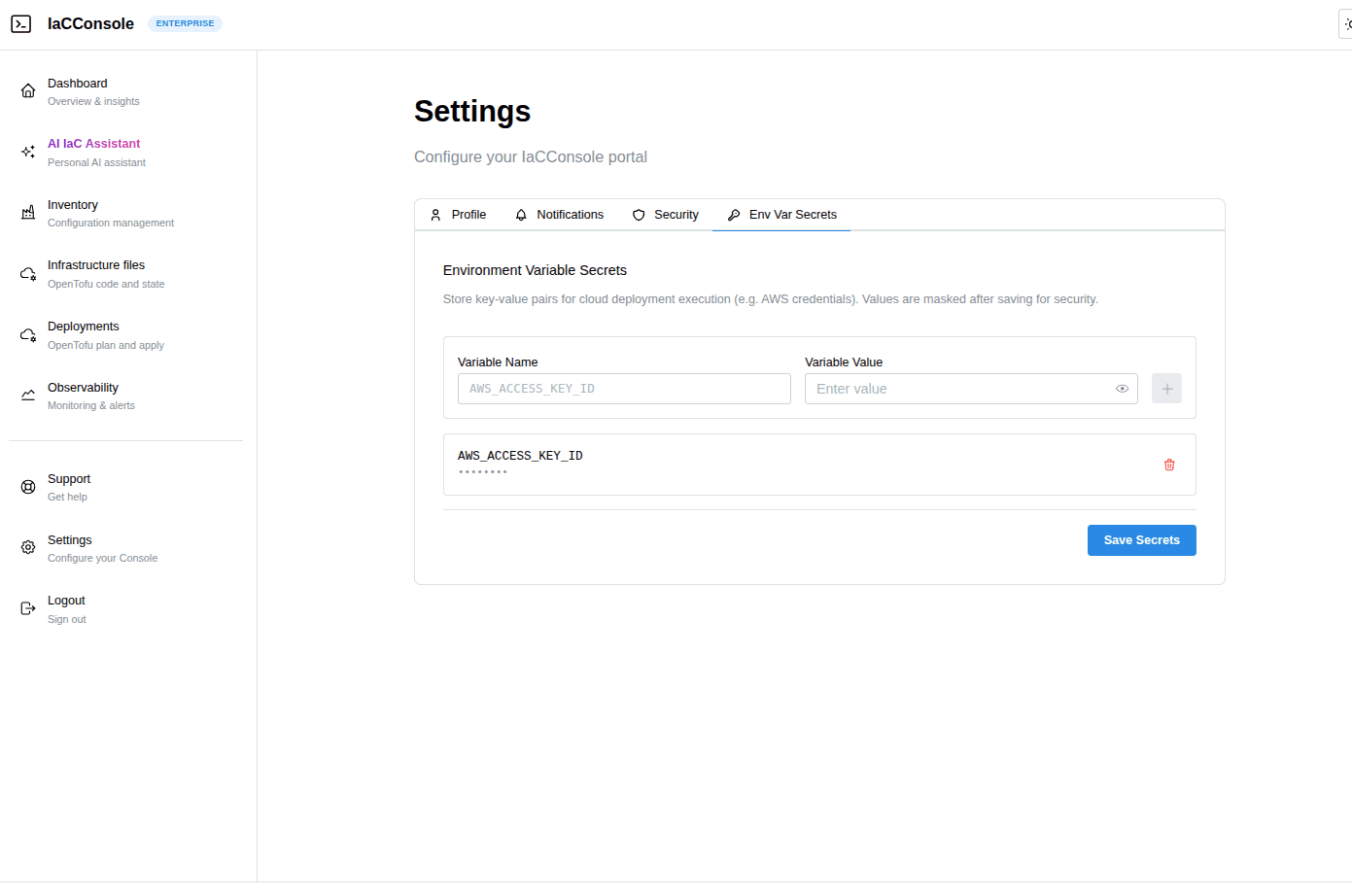Focus the Variable Name input field
The image size is (1352, 896).
(x=624, y=389)
